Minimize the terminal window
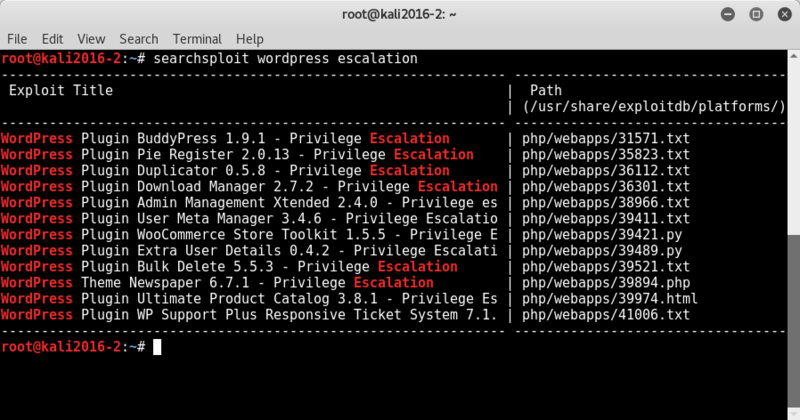The image size is (800, 420). point(728,14)
